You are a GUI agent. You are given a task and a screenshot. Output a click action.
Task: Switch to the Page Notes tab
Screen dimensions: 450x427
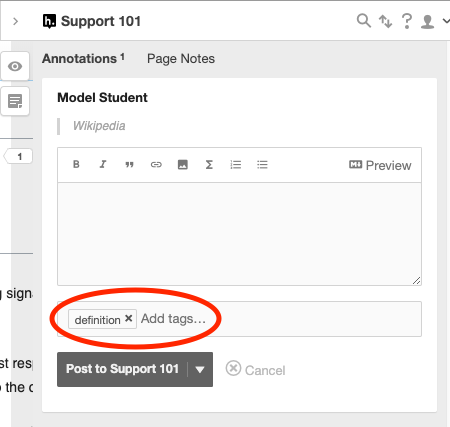point(181,59)
